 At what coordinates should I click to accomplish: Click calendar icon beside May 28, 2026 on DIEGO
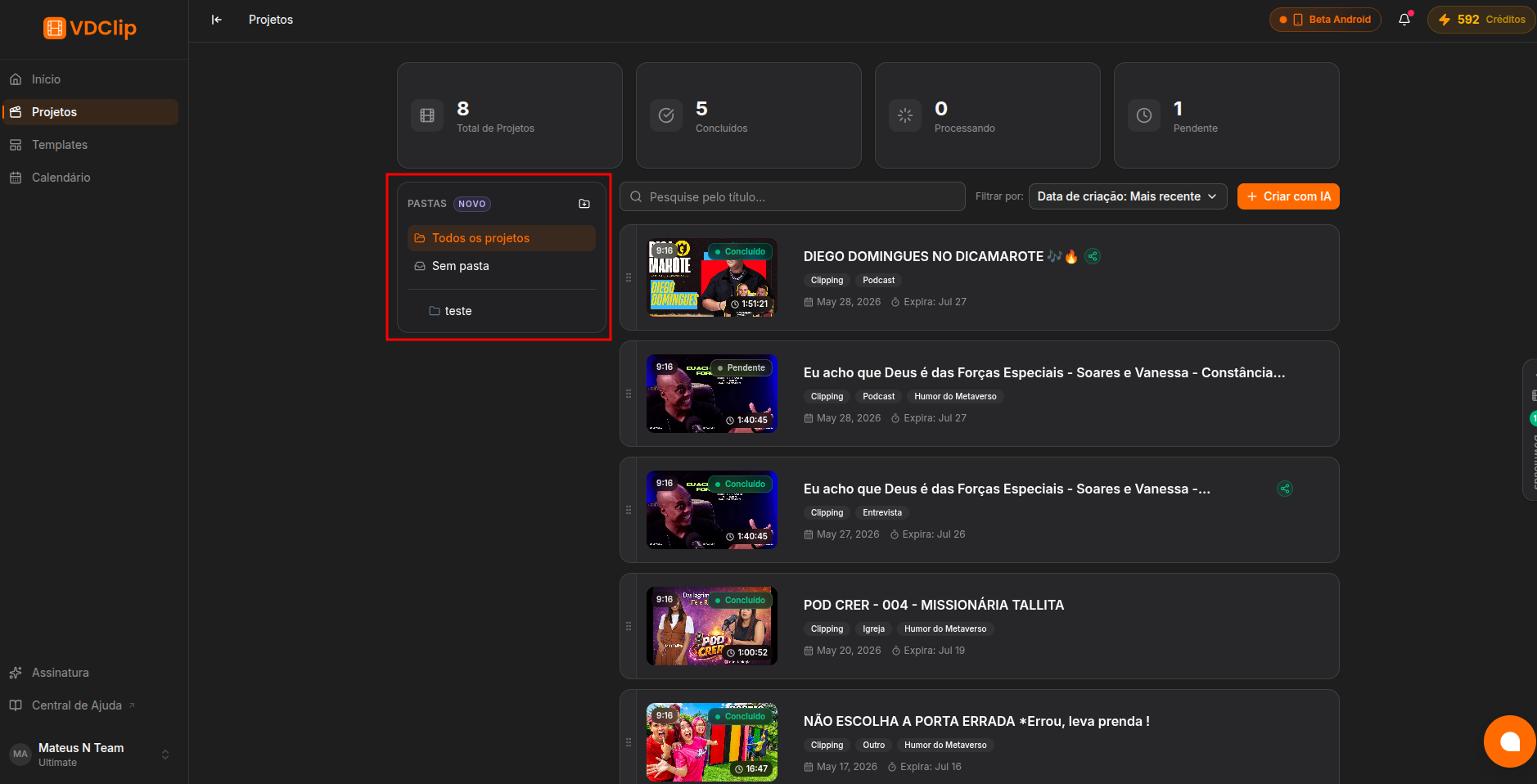[809, 302]
